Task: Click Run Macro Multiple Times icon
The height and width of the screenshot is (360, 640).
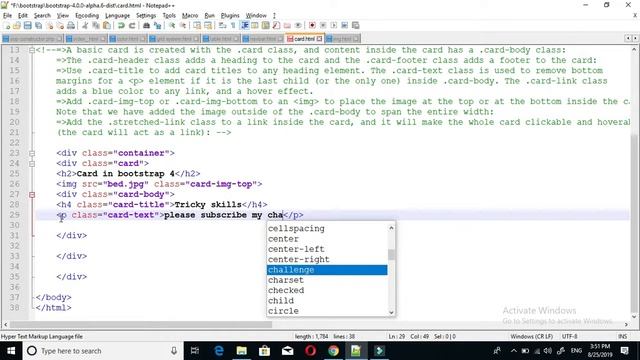Action: tap(344, 26)
